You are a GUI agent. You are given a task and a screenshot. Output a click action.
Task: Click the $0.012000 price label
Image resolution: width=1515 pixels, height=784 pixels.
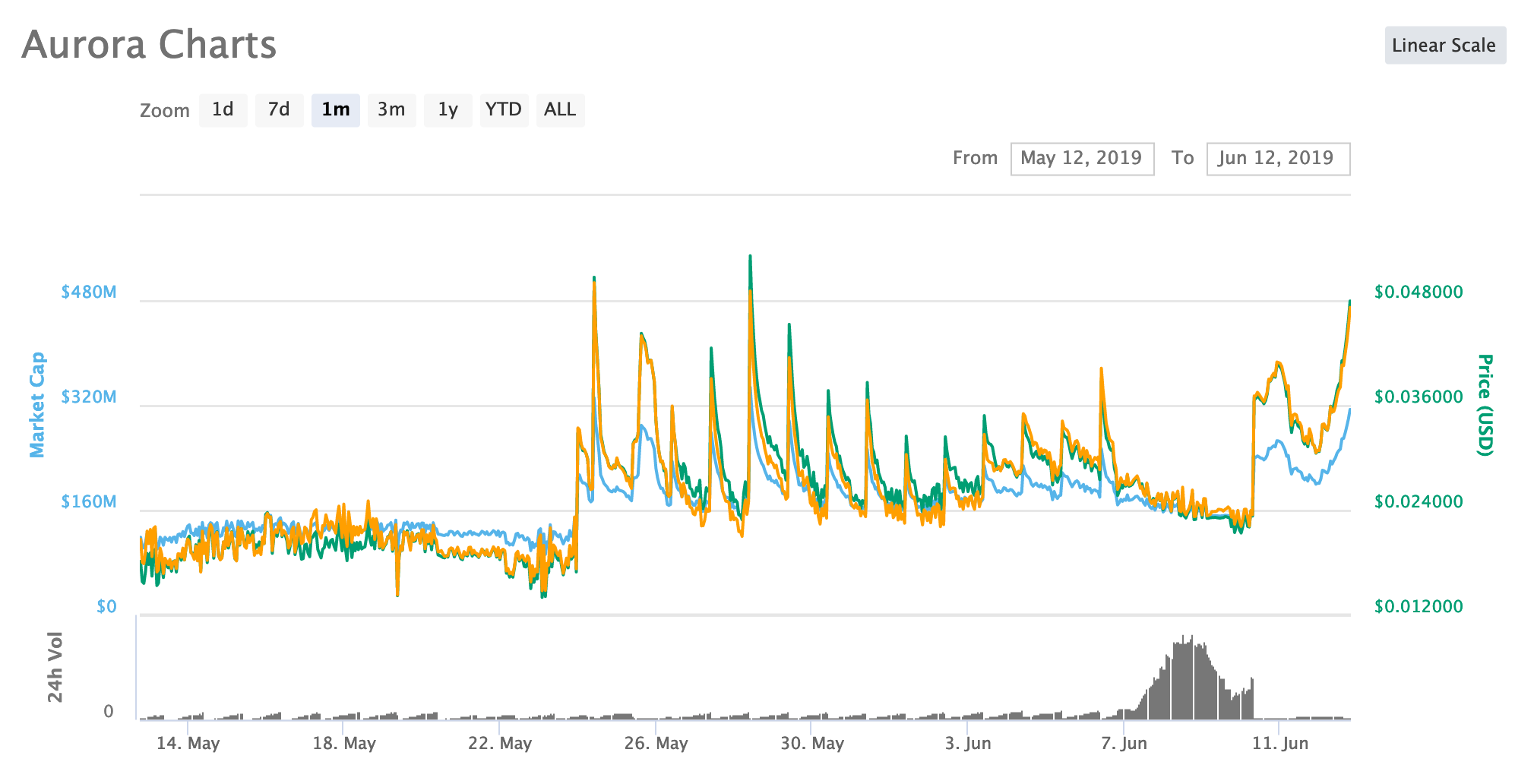[1419, 607]
